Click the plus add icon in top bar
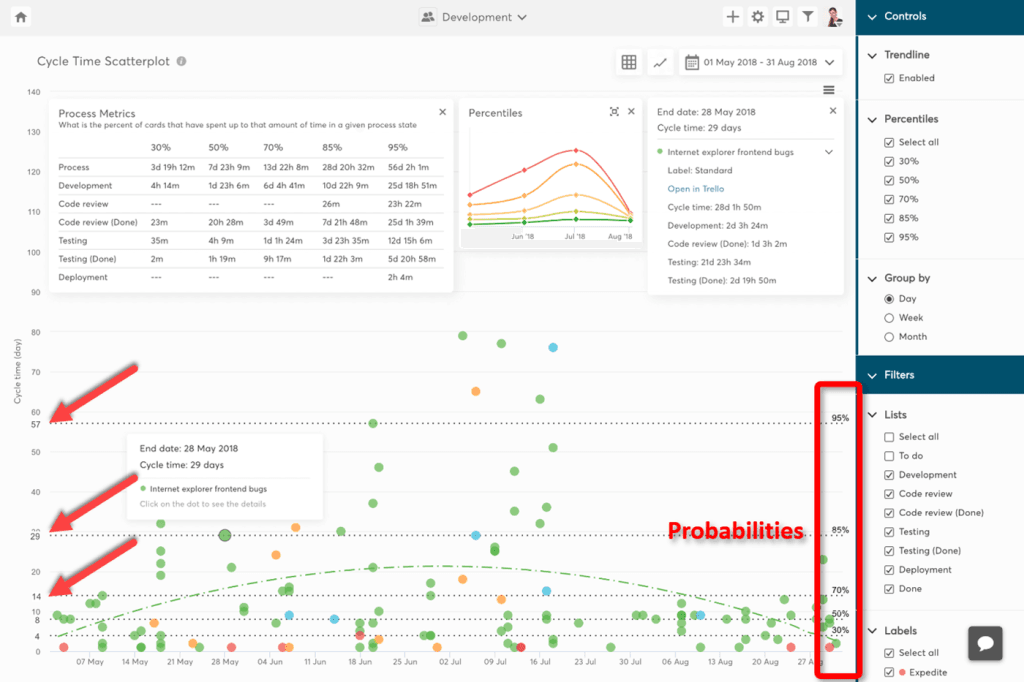The width and height of the screenshot is (1024, 682). tap(733, 17)
